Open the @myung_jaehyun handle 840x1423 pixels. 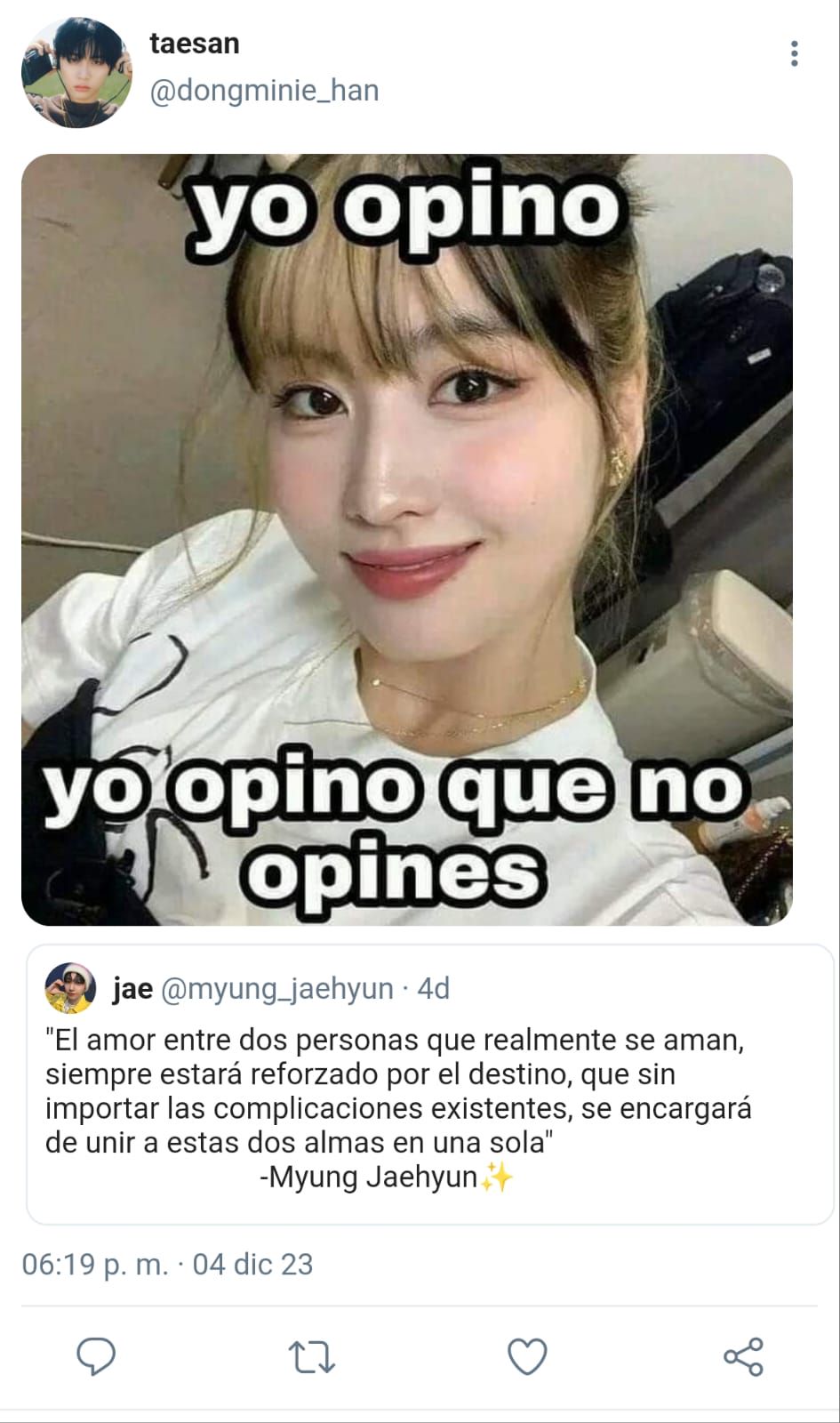tap(277, 989)
